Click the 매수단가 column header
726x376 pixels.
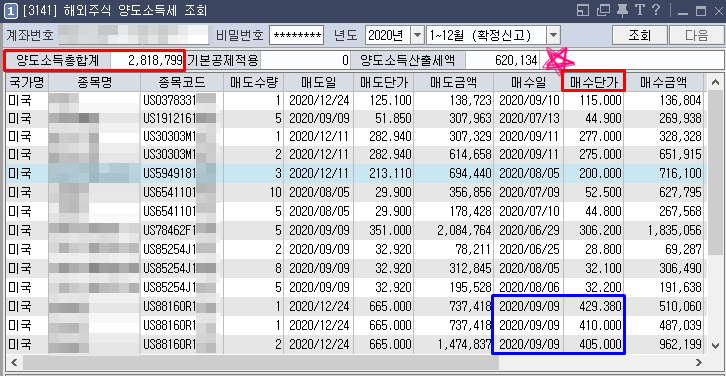click(594, 83)
